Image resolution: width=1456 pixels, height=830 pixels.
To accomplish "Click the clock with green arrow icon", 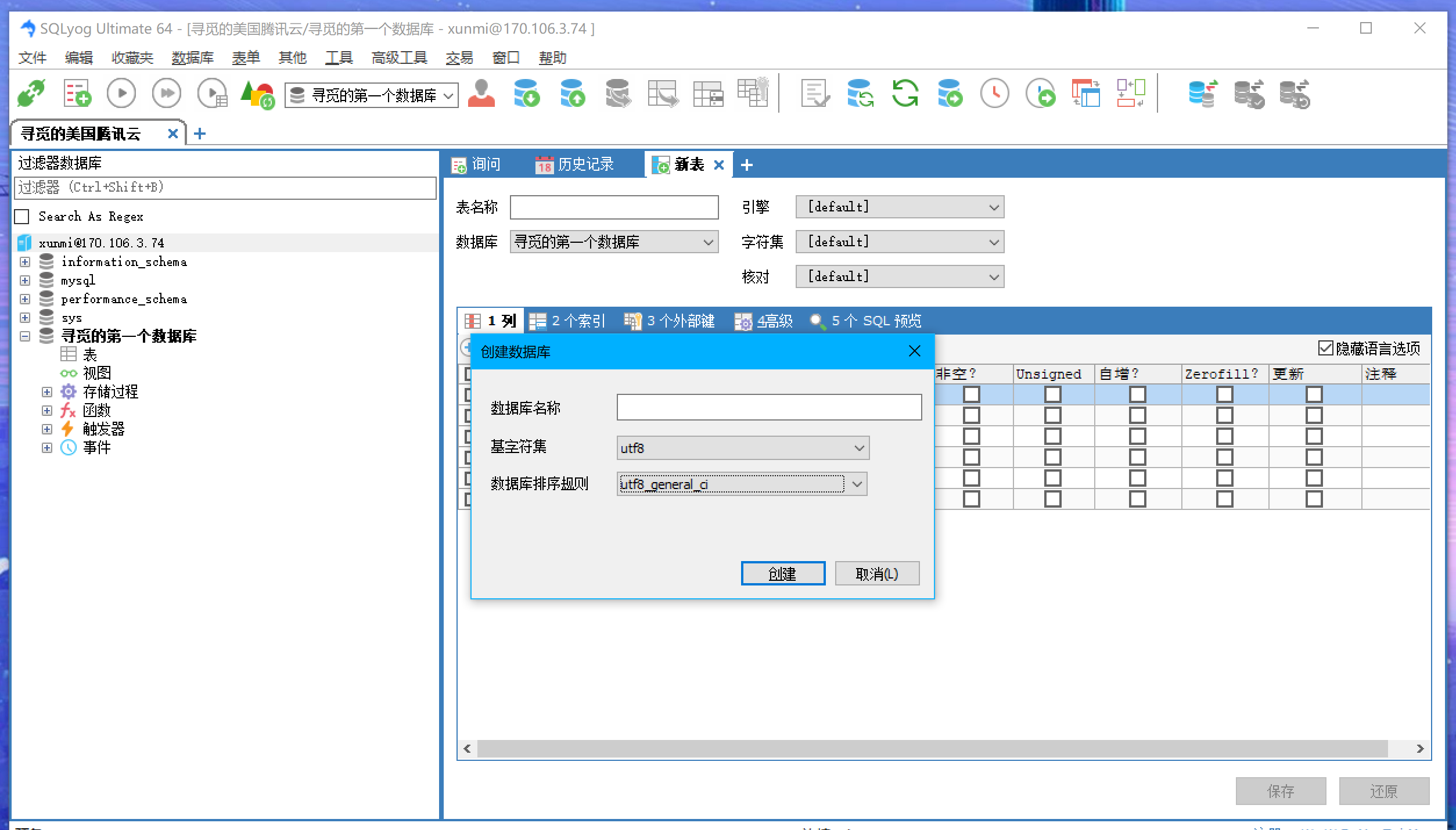I will (1040, 94).
